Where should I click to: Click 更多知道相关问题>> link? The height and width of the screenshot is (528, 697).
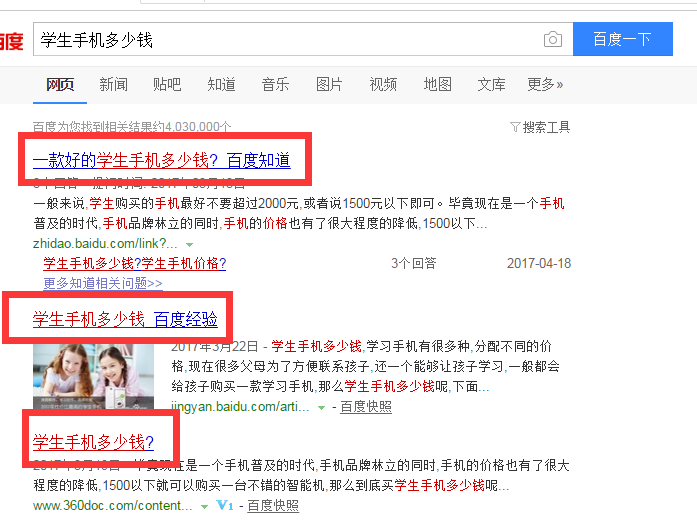(103, 283)
